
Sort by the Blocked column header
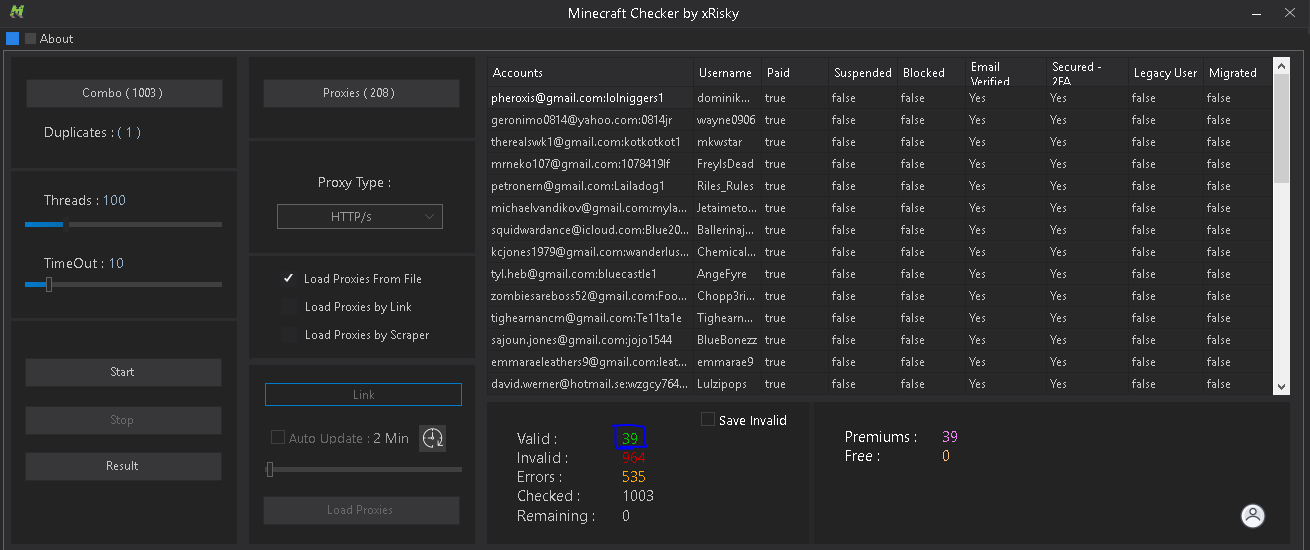point(931,73)
